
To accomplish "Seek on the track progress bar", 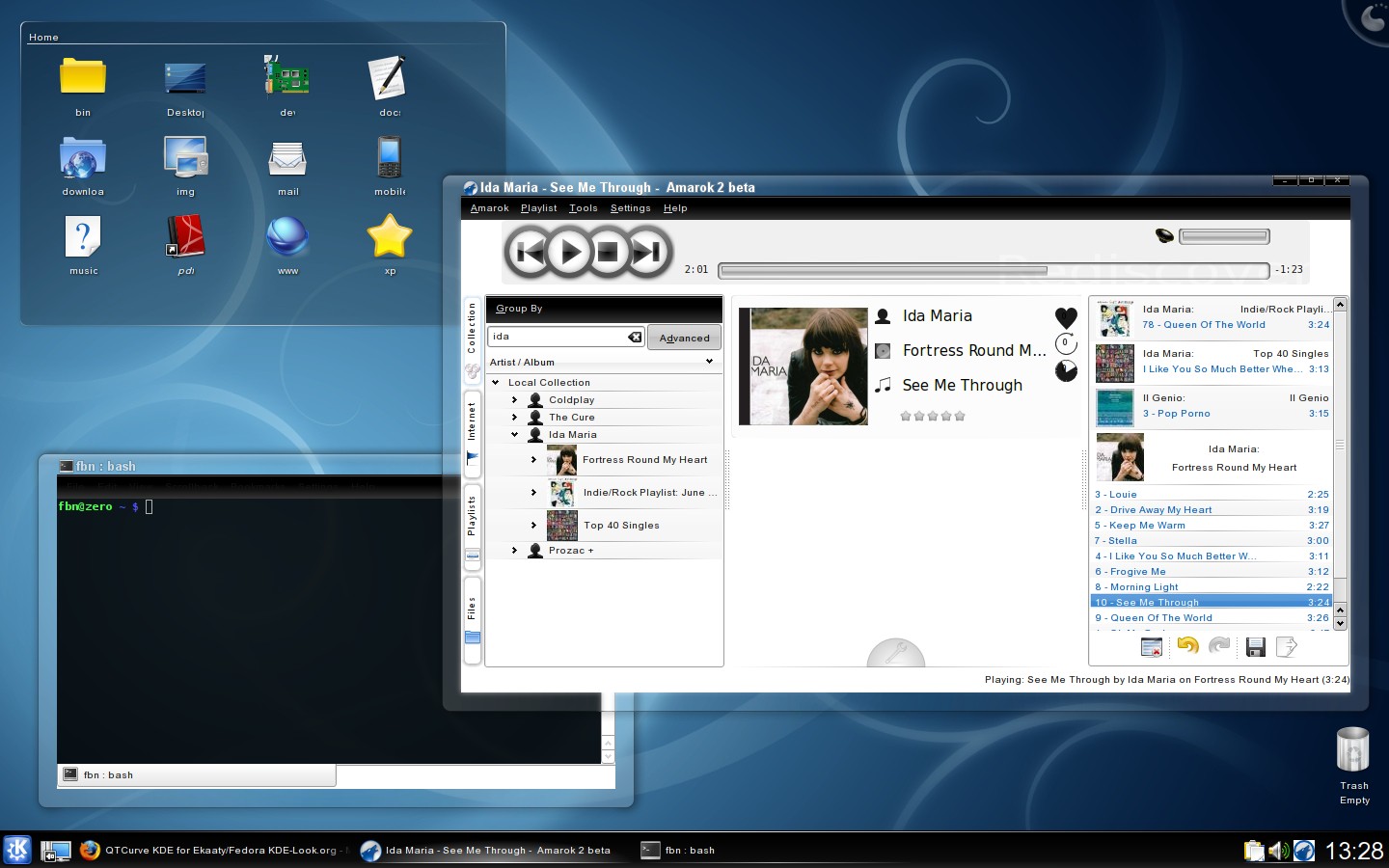I will 994,270.
